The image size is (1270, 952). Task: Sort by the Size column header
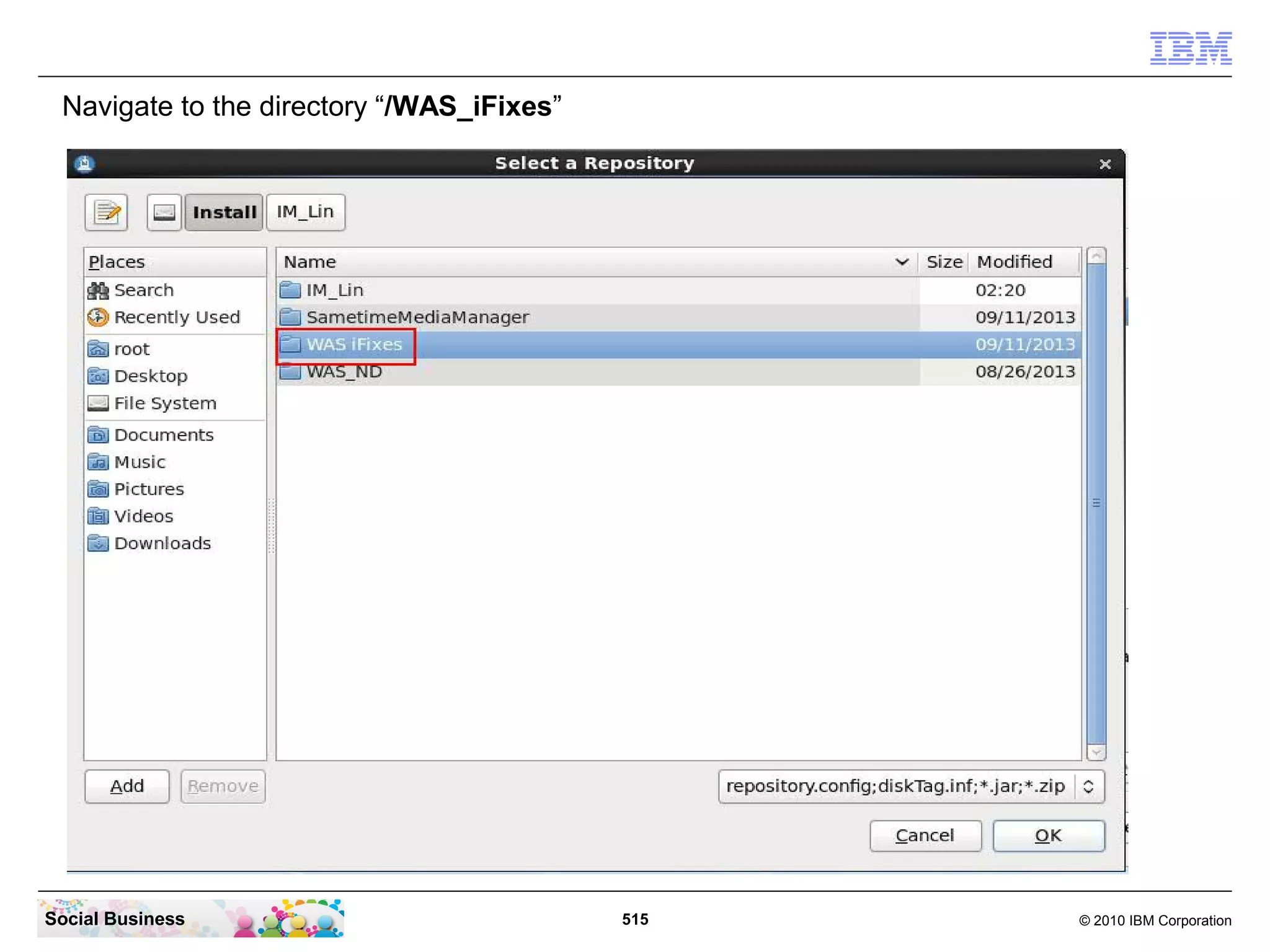click(x=944, y=262)
